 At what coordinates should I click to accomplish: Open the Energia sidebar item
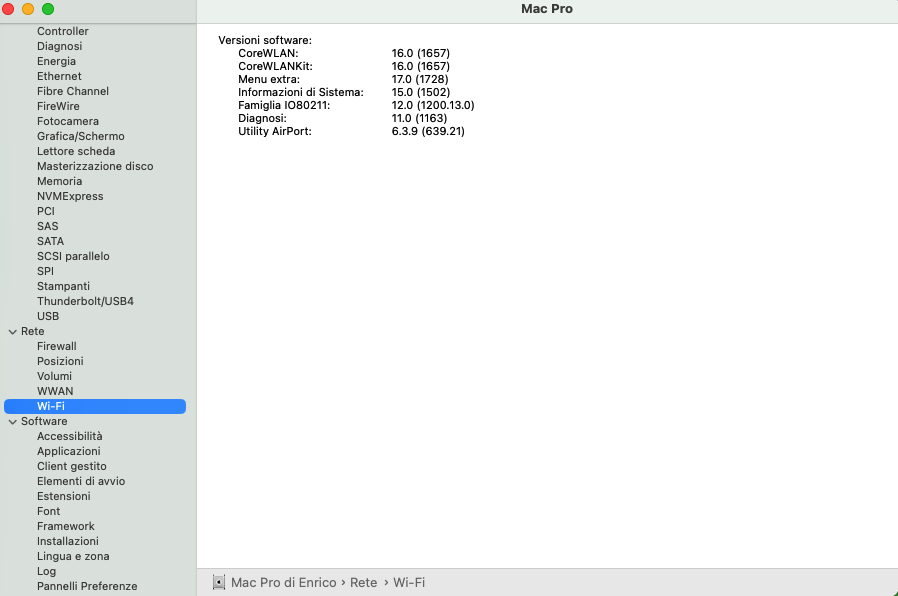click(56, 61)
